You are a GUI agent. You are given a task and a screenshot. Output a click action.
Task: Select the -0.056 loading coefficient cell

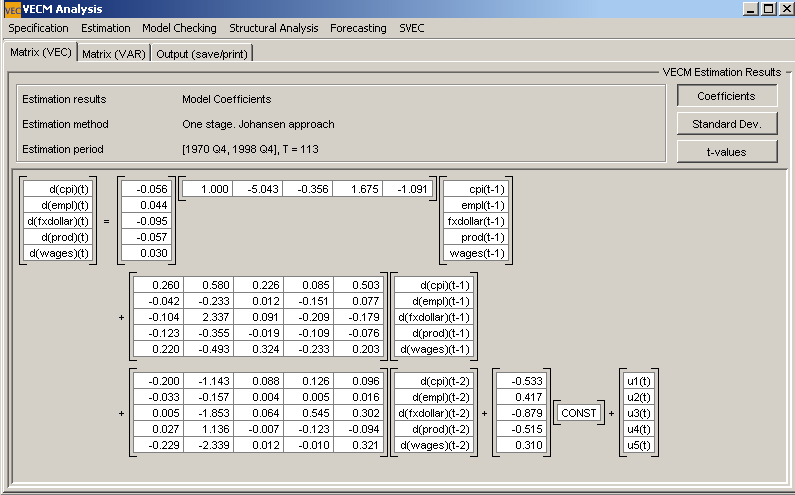coord(146,189)
